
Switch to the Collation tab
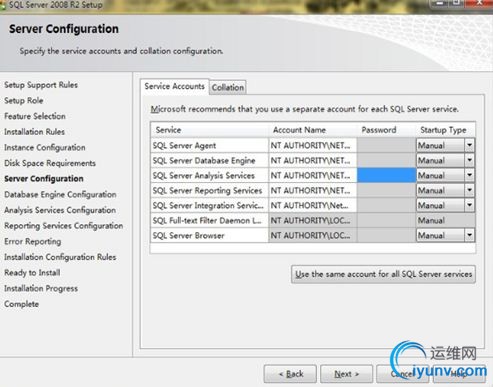pos(228,88)
